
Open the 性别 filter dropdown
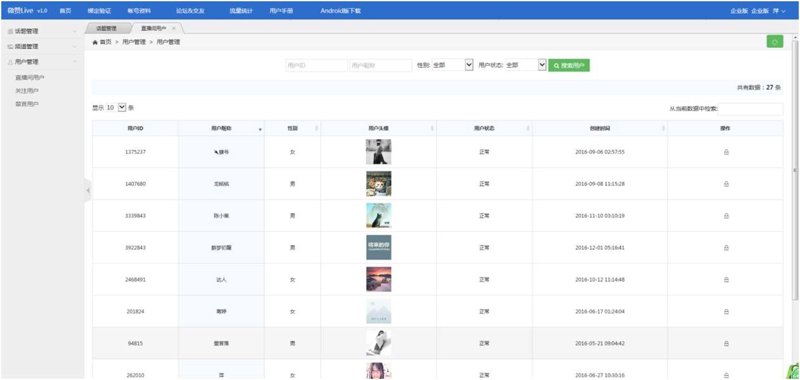click(x=452, y=65)
